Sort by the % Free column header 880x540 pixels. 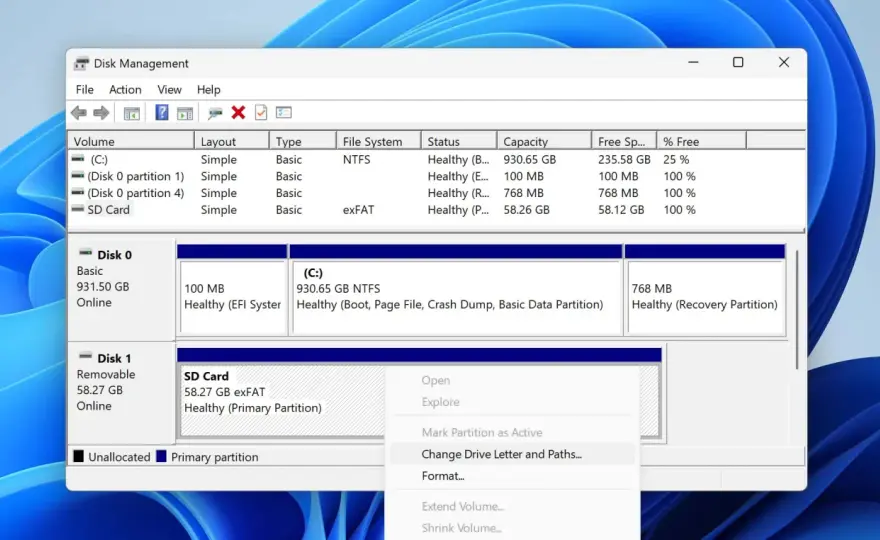click(702, 141)
